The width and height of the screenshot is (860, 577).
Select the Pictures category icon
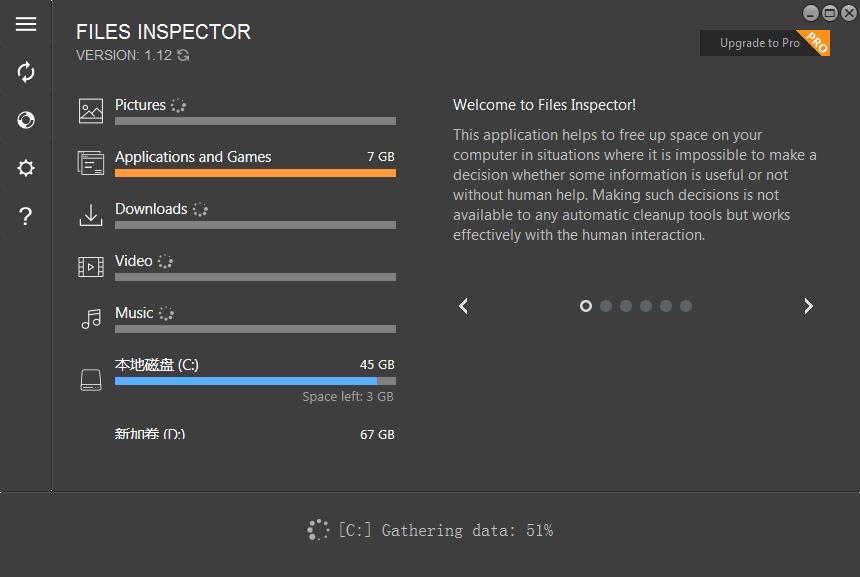[x=90, y=110]
